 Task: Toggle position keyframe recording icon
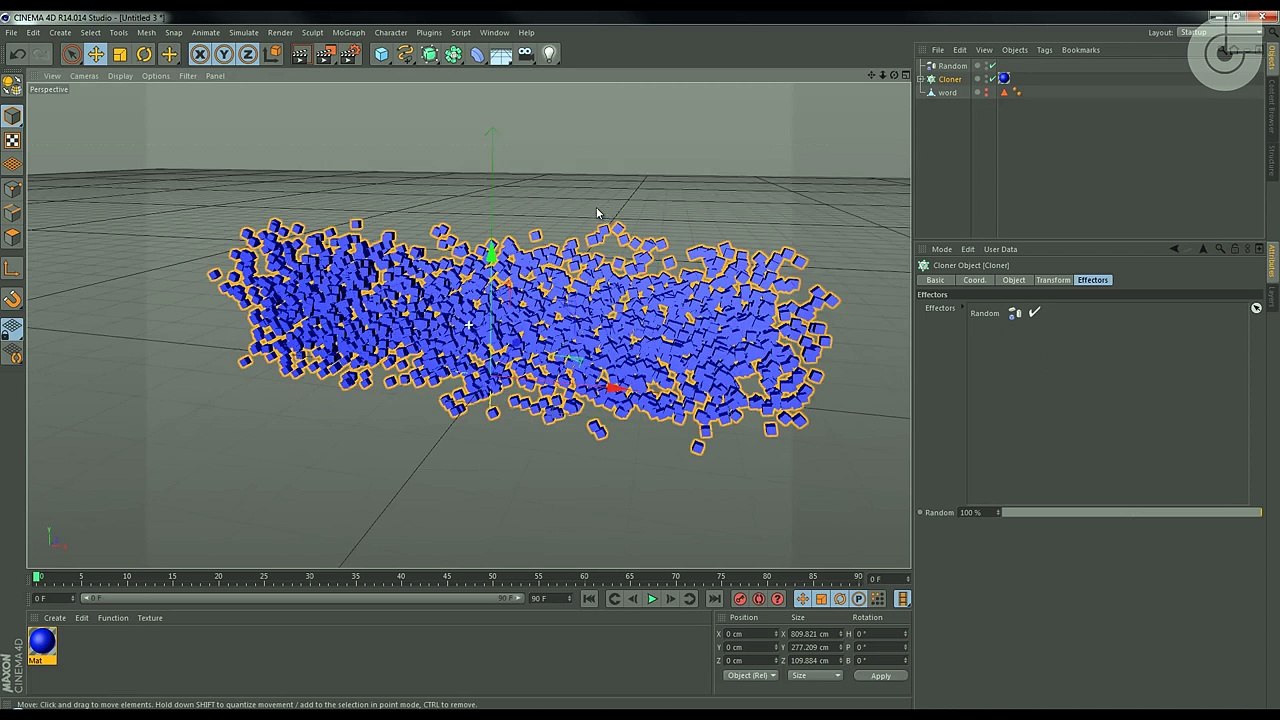[802, 599]
